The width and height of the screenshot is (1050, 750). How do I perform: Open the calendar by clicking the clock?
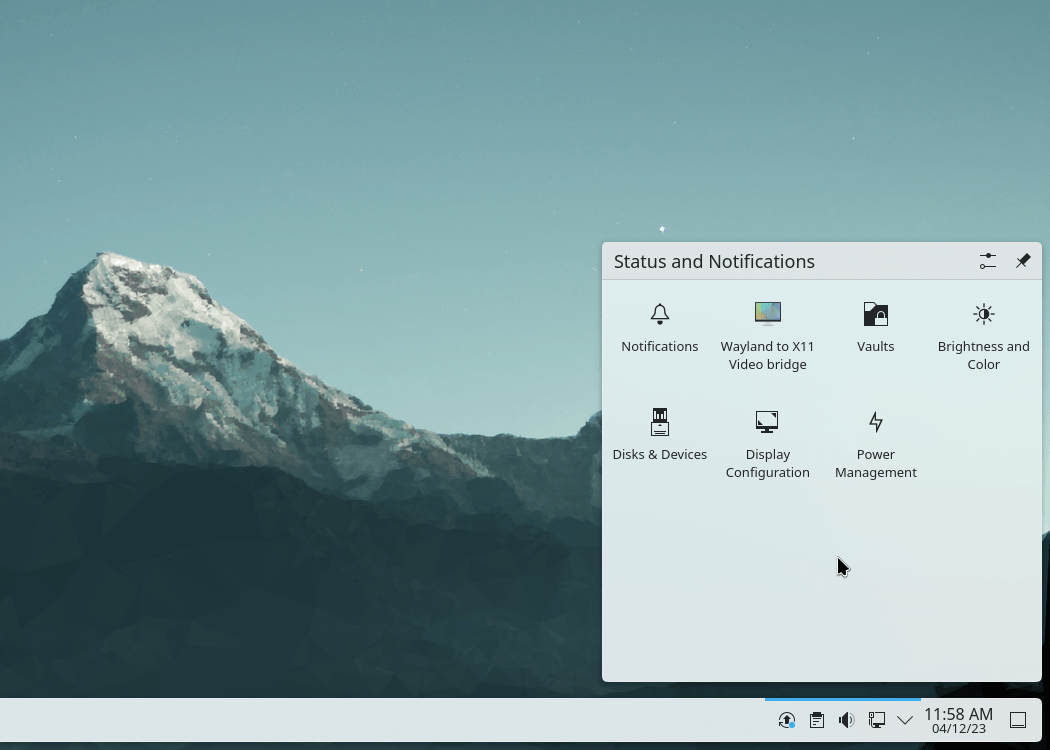point(958,714)
